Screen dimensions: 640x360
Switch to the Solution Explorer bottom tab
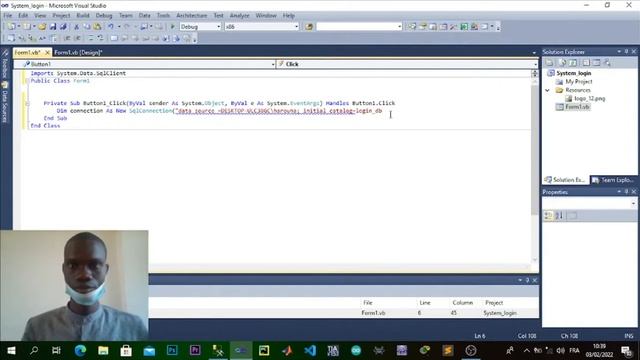(565, 180)
